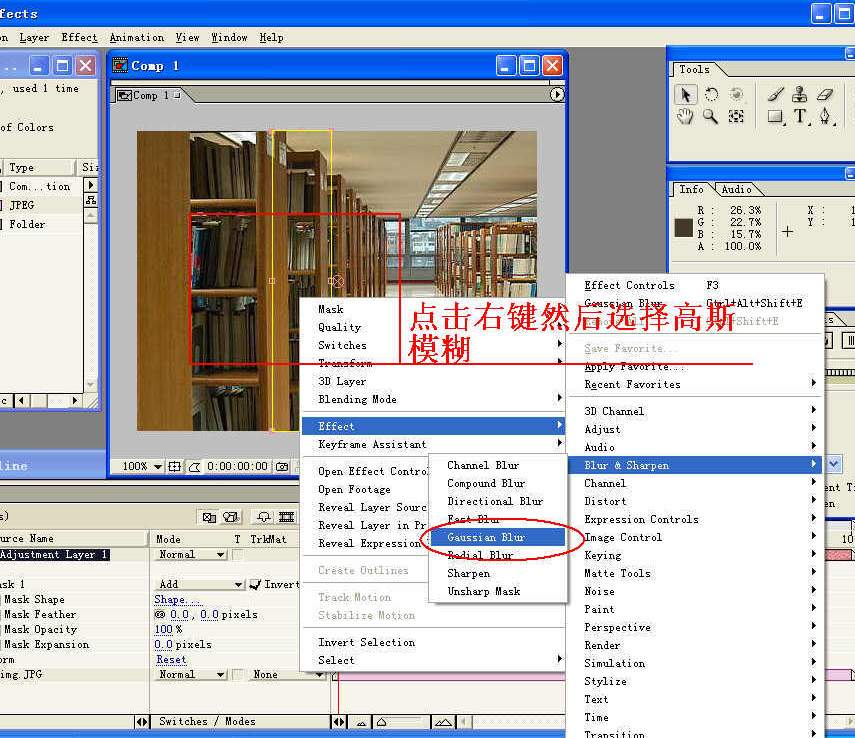The height and width of the screenshot is (738, 855).
Task: Click the Mask Expansion 0.0 value
Action: [x=163, y=645]
